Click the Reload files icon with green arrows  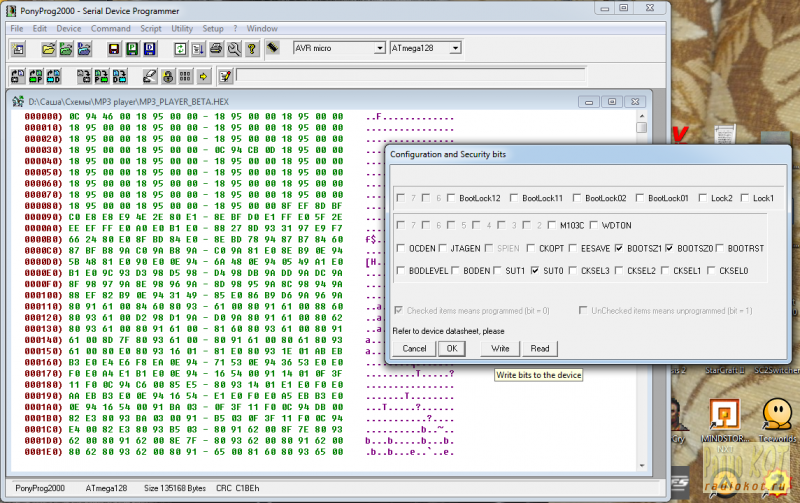pyautogui.click(x=180, y=49)
